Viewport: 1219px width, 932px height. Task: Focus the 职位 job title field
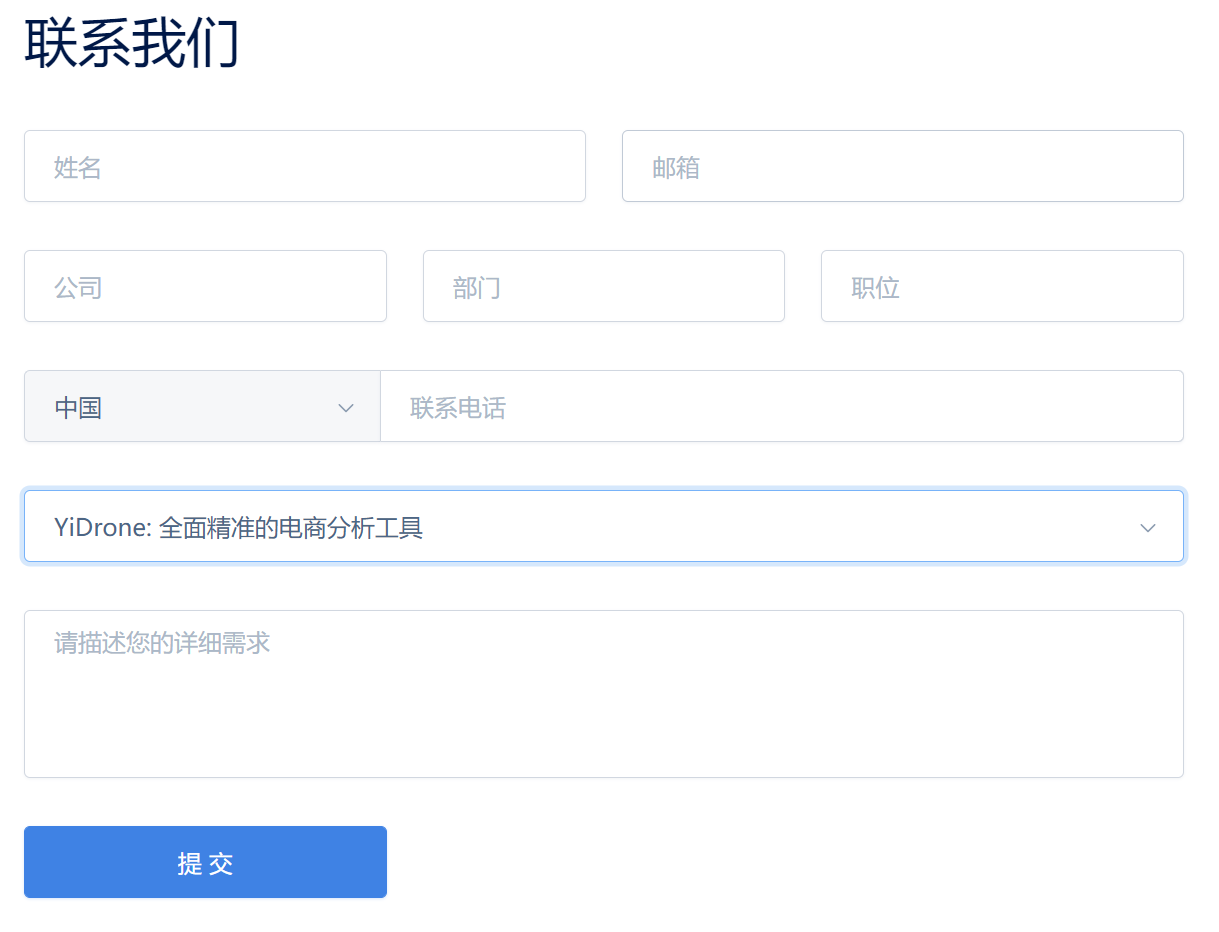pos(1000,286)
